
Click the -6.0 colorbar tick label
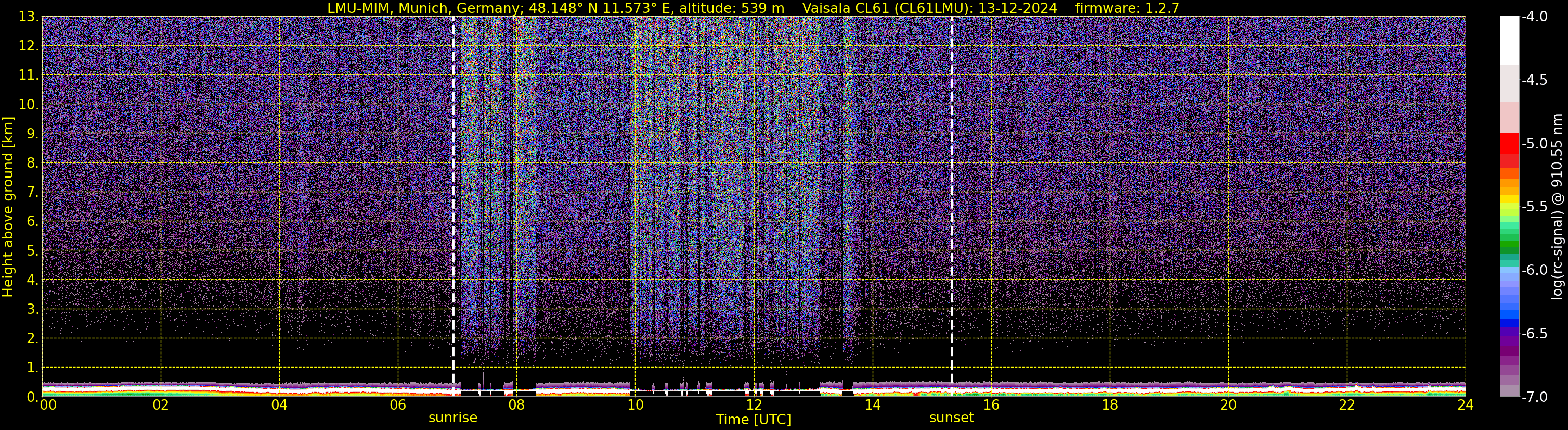[x=1535, y=270]
